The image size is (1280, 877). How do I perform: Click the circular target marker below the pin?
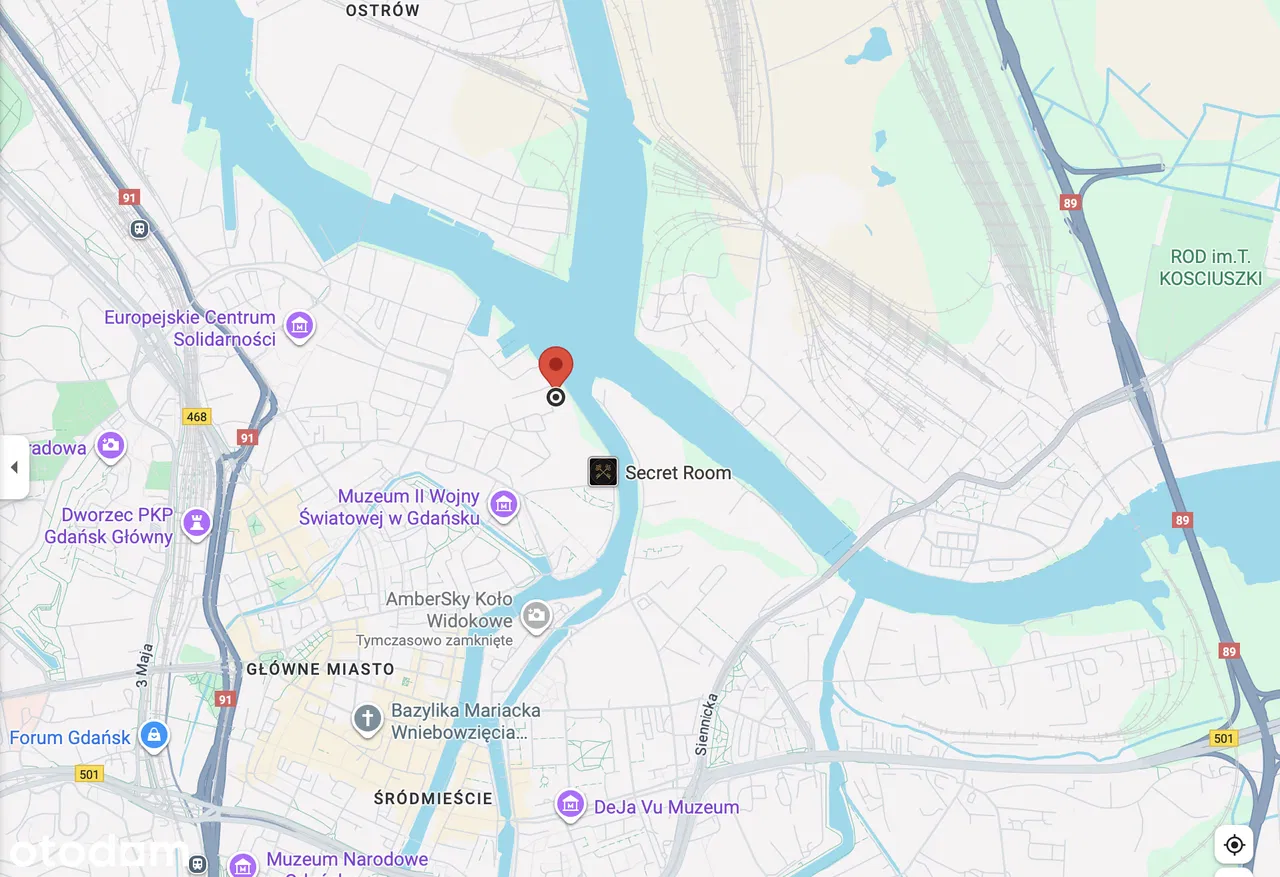556,397
